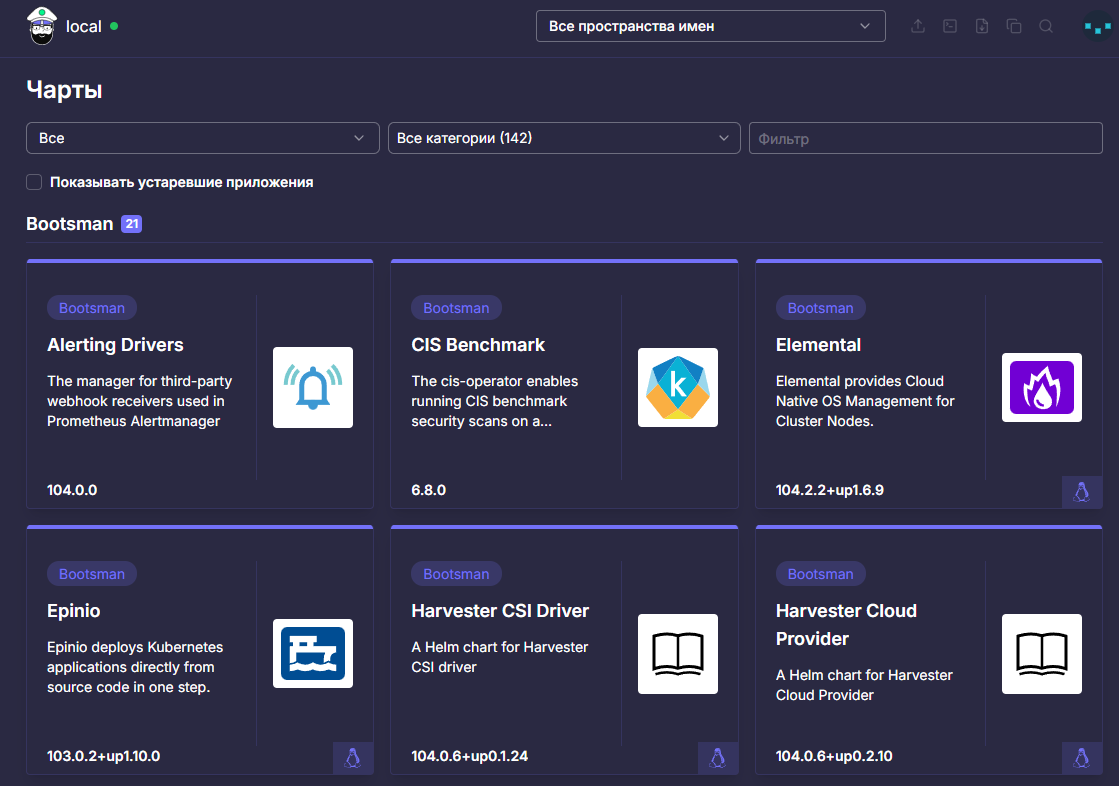
Task: Click version 104.2.2+up1.6.9 on Elemental
Action: (829, 490)
